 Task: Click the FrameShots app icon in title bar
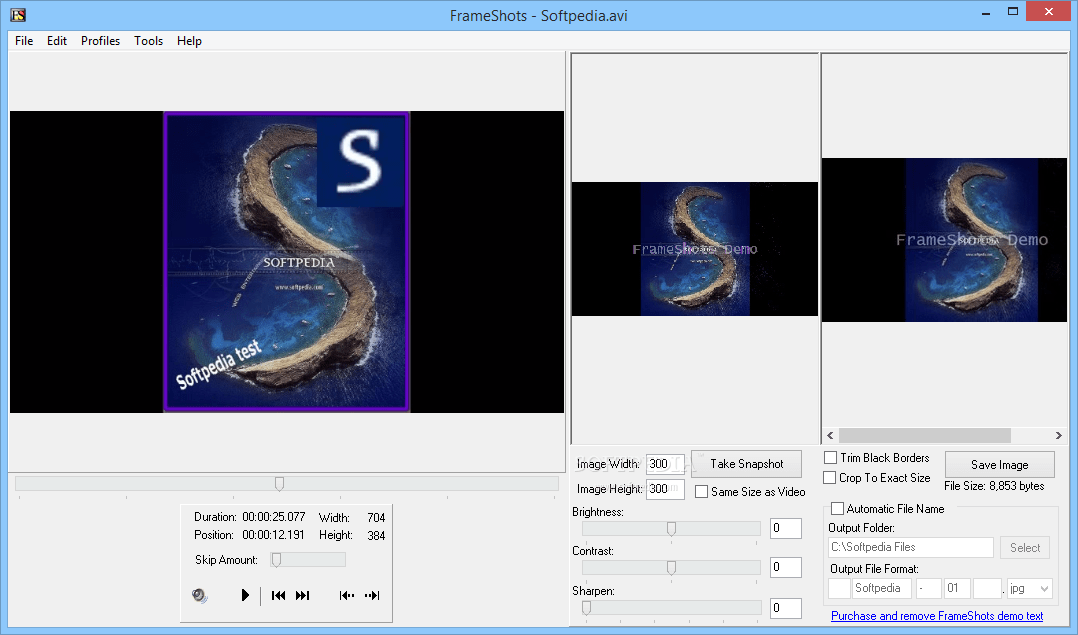pyautogui.click(x=18, y=14)
